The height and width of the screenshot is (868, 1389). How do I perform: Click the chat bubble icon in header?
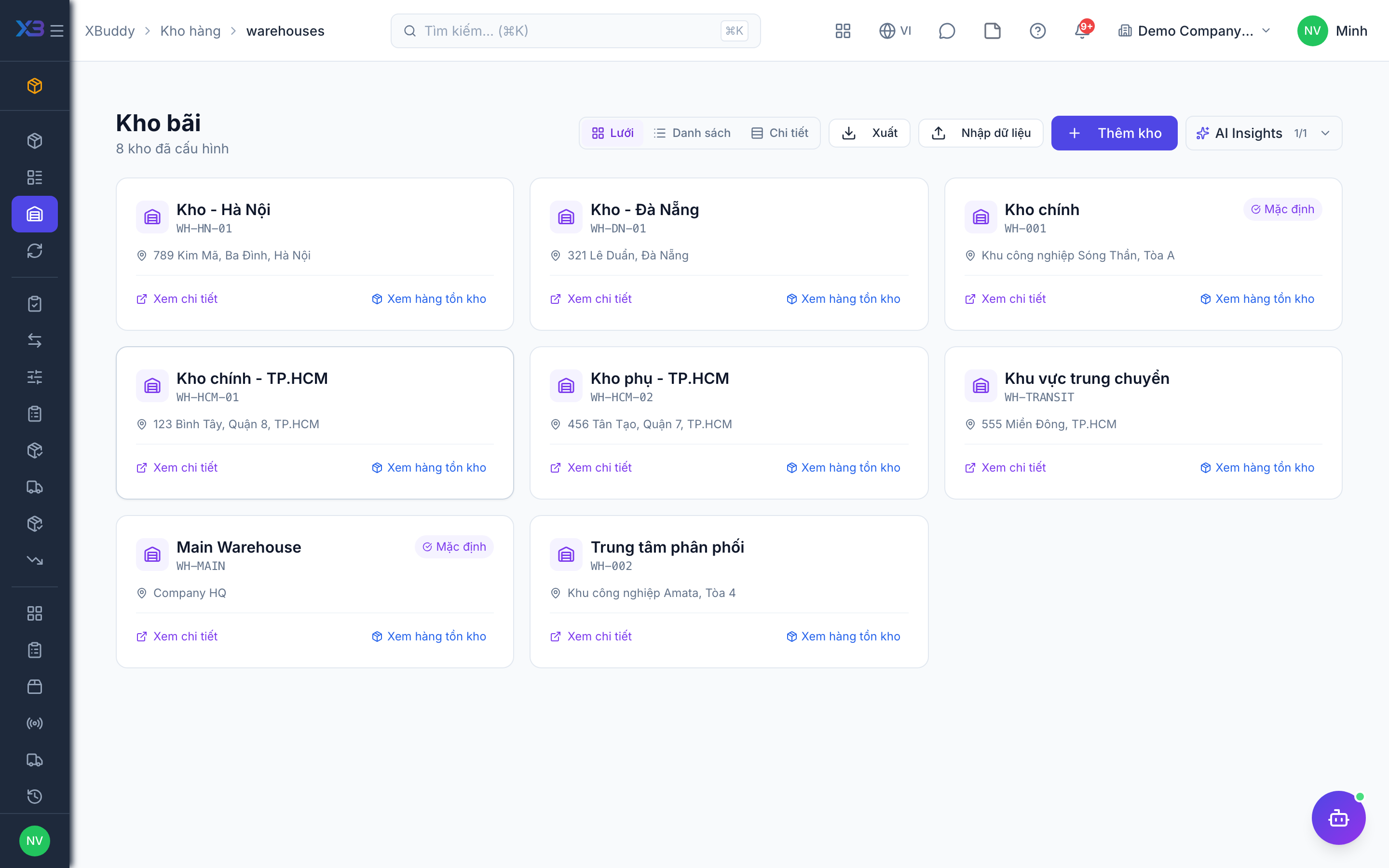click(x=946, y=30)
